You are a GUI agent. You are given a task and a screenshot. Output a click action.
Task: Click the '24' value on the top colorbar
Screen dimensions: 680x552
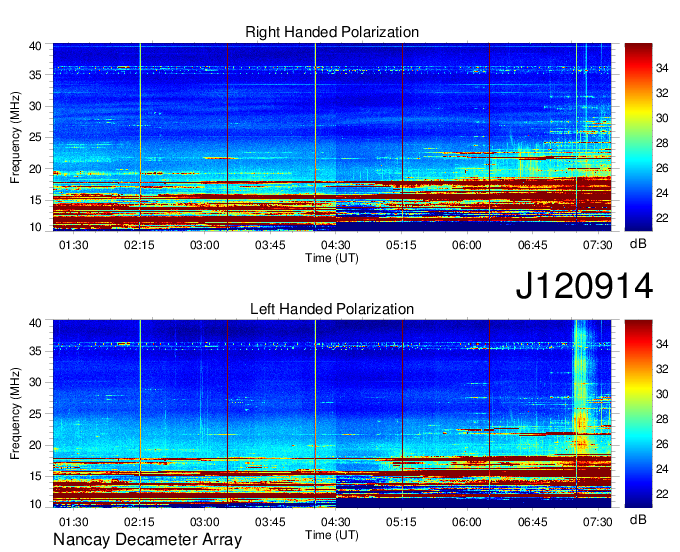point(662,193)
